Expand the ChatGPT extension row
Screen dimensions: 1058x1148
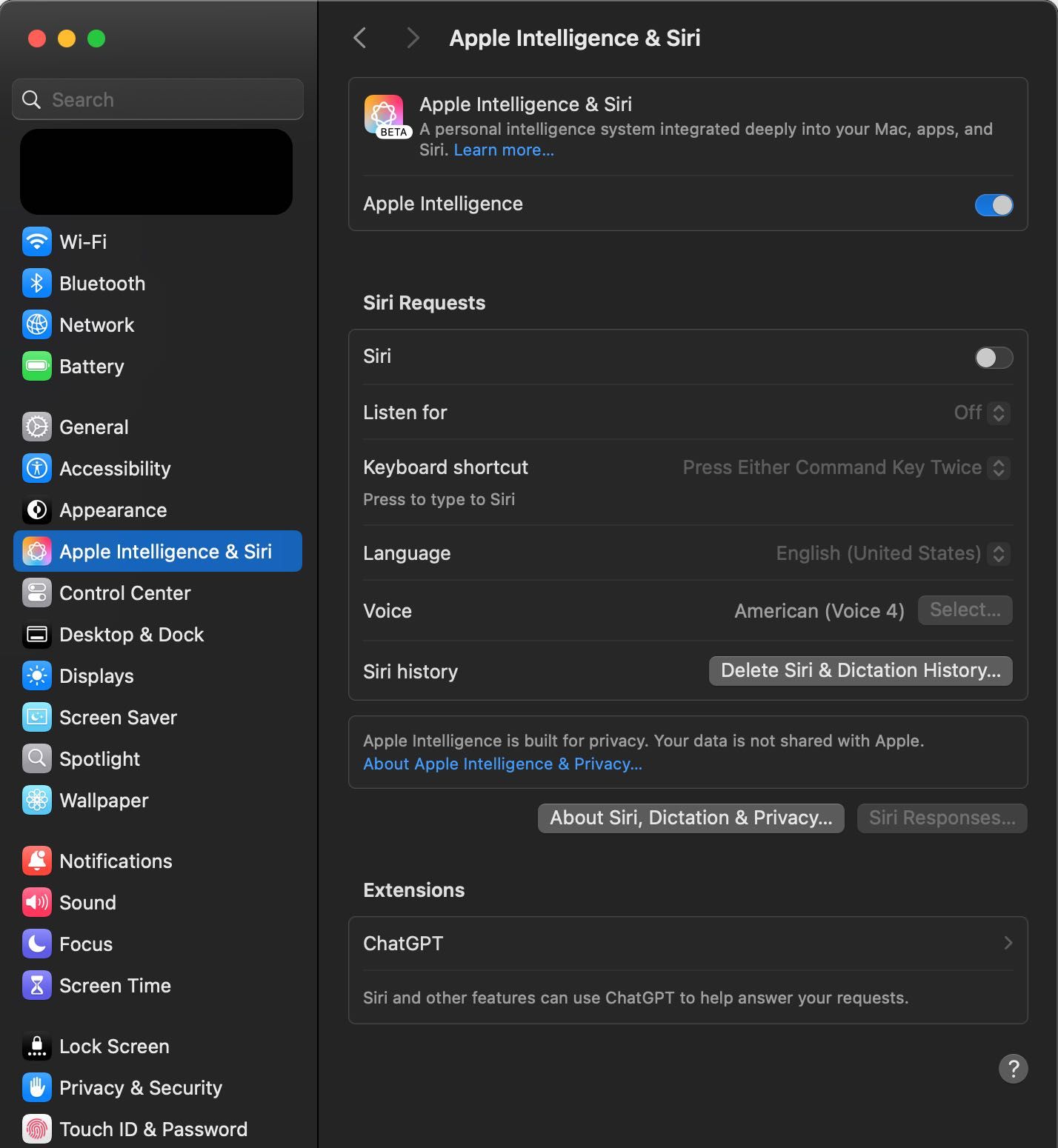pyautogui.click(x=688, y=944)
